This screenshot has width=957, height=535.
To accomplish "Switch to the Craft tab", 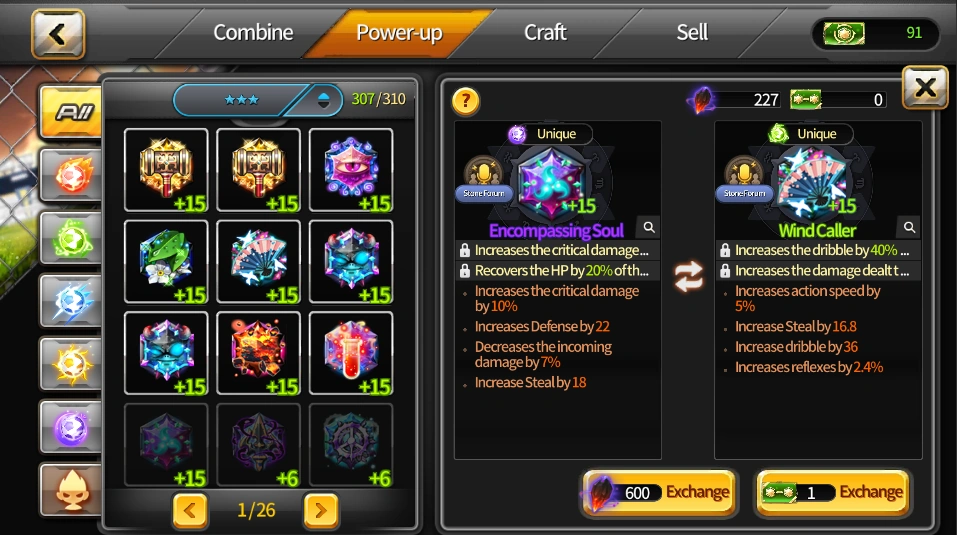I will (545, 32).
